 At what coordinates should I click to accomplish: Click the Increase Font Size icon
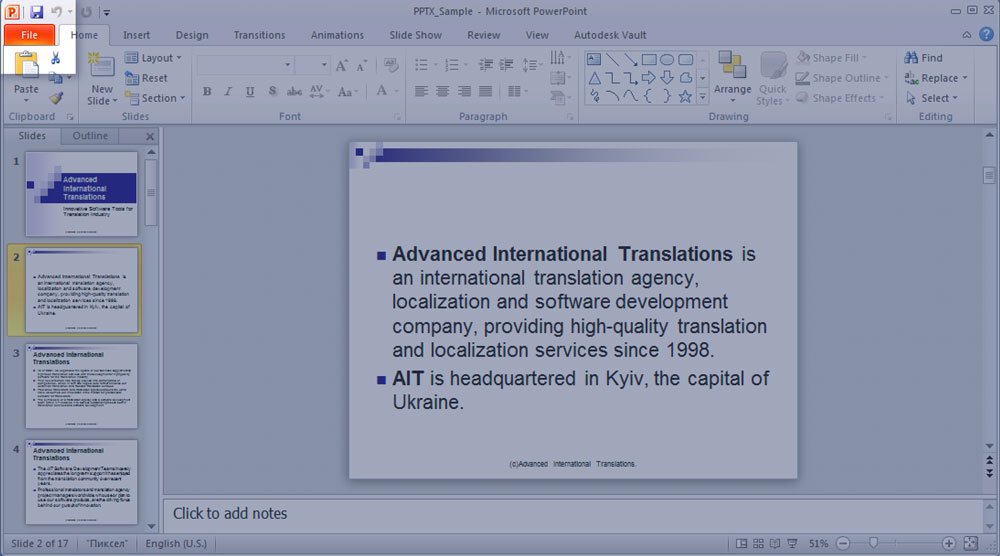point(342,65)
